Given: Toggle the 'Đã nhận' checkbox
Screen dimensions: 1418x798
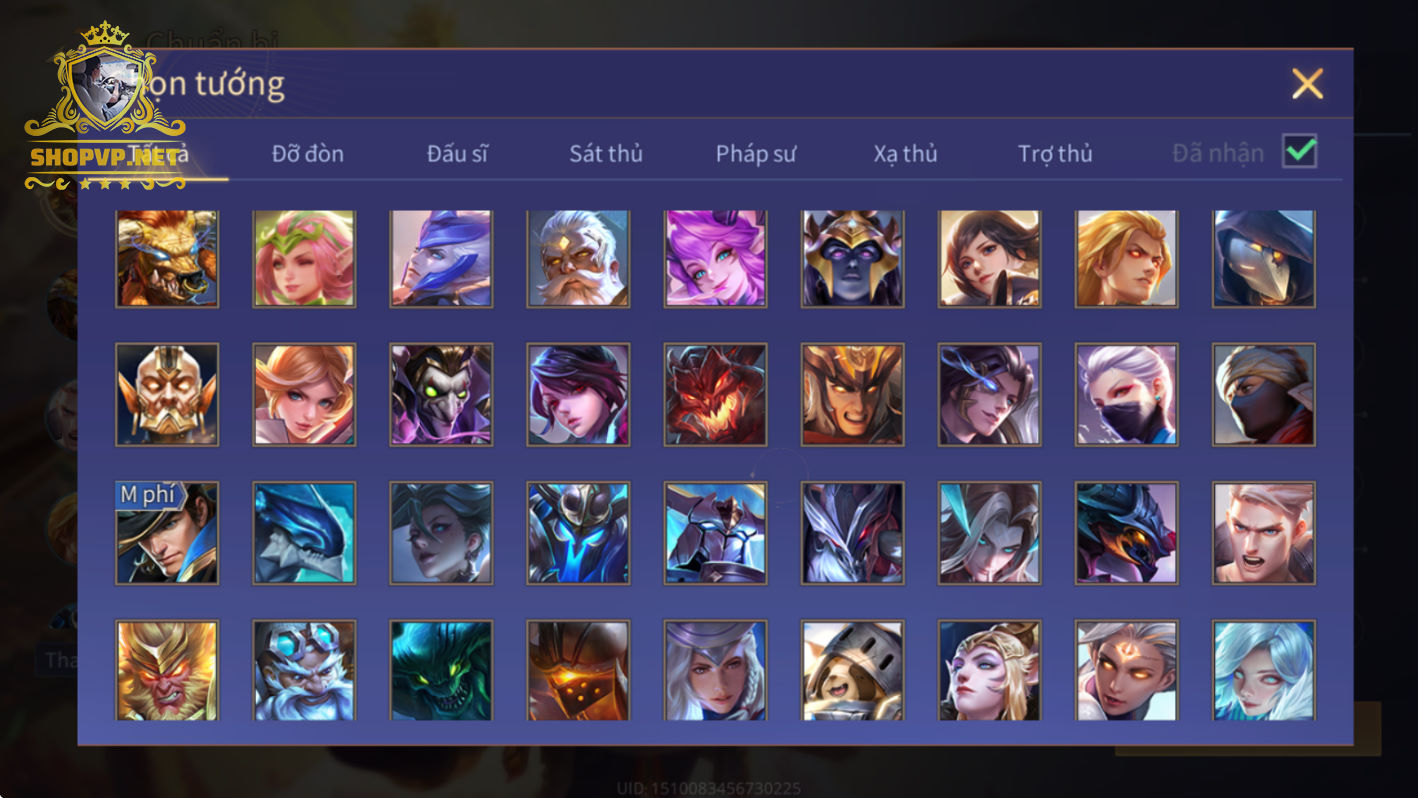Looking at the screenshot, I should point(1300,152).
